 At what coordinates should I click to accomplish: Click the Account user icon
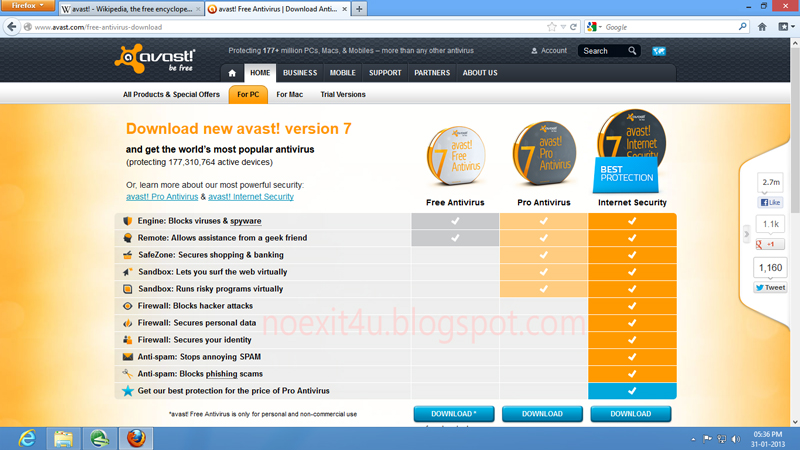(534, 51)
